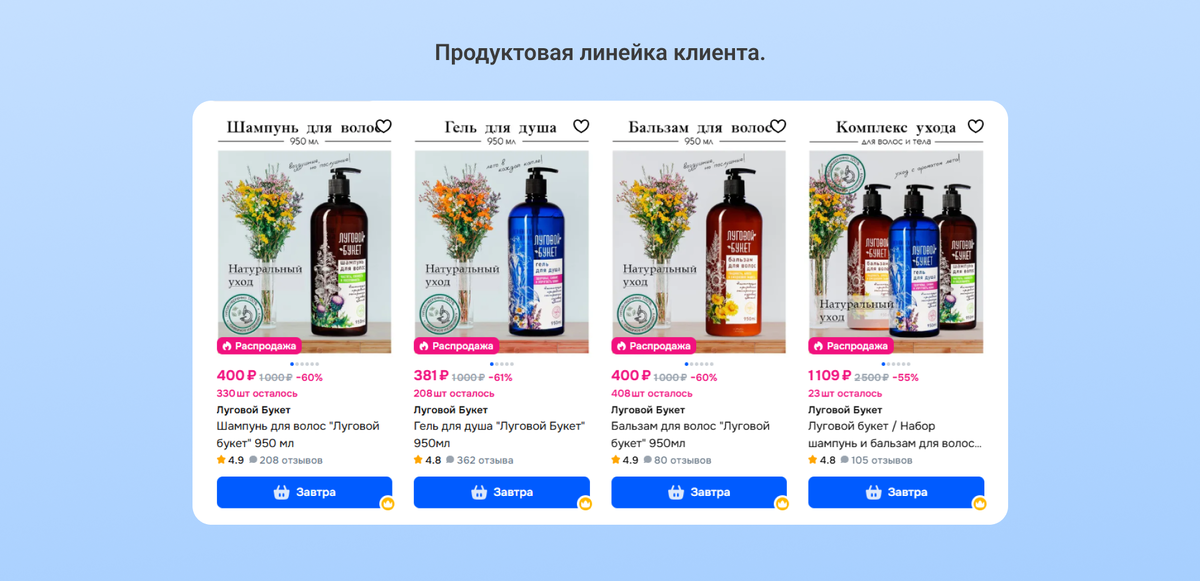Click thumbs-up badge on gift set card
The image size is (1200, 581).
pos(980,503)
